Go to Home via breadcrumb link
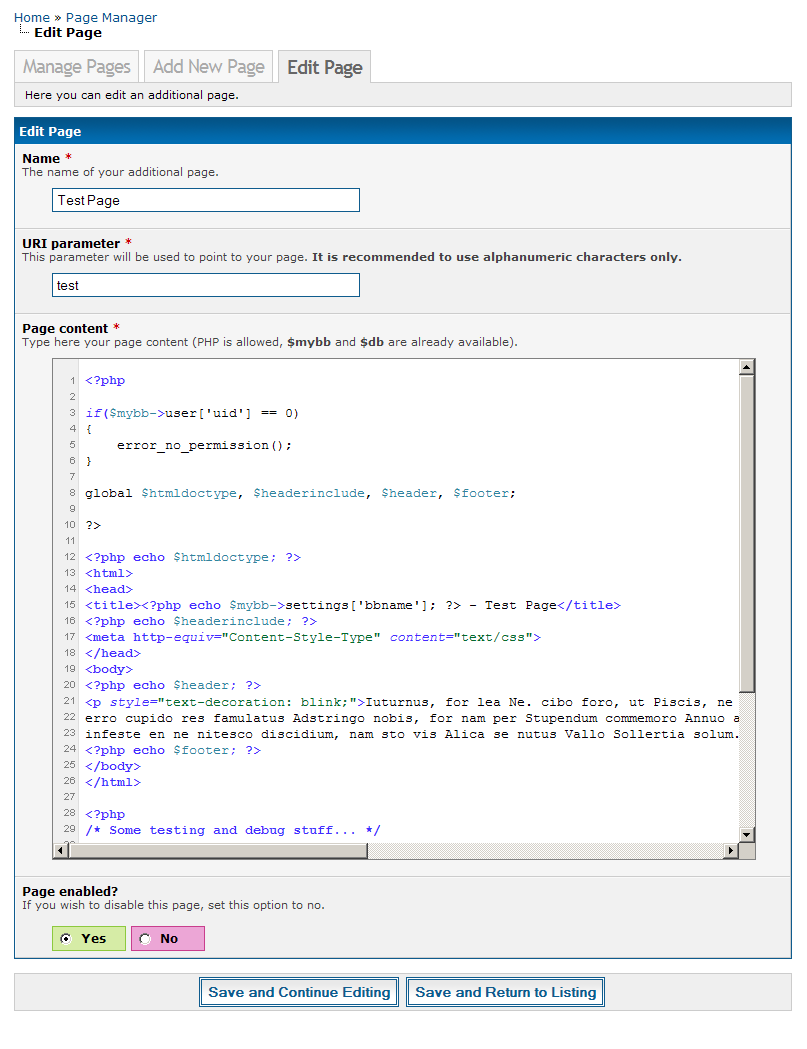Screen dimensions: 807x1049 [32, 17]
